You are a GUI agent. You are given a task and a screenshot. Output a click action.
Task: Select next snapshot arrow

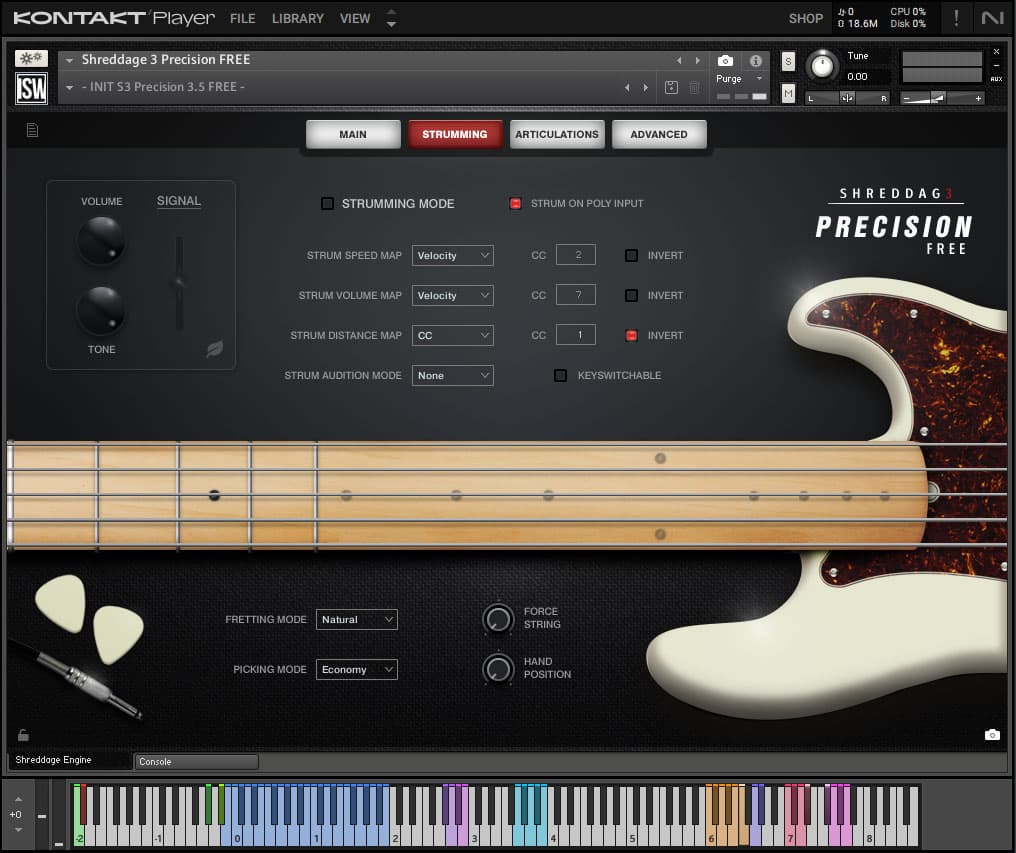pos(645,88)
